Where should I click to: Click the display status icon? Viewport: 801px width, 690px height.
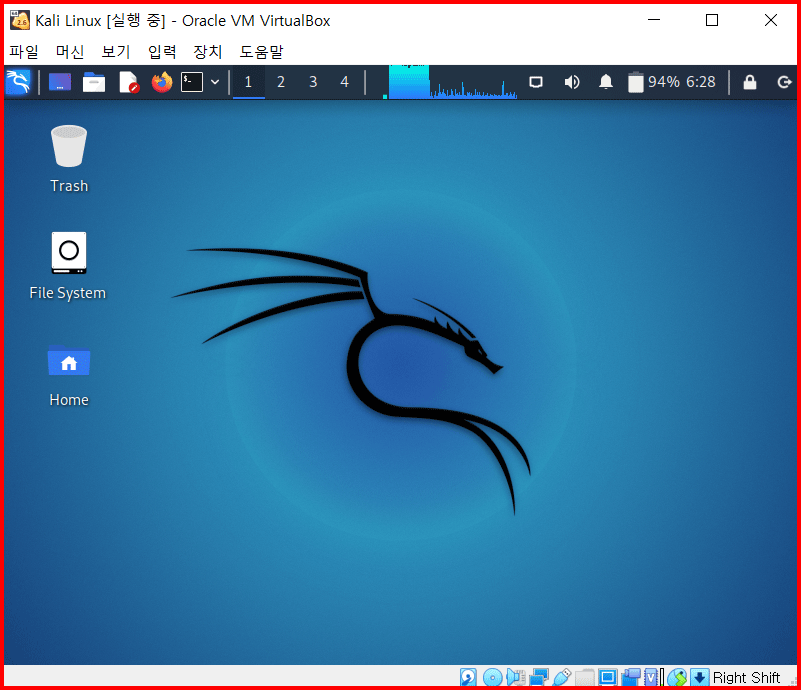tap(608, 677)
